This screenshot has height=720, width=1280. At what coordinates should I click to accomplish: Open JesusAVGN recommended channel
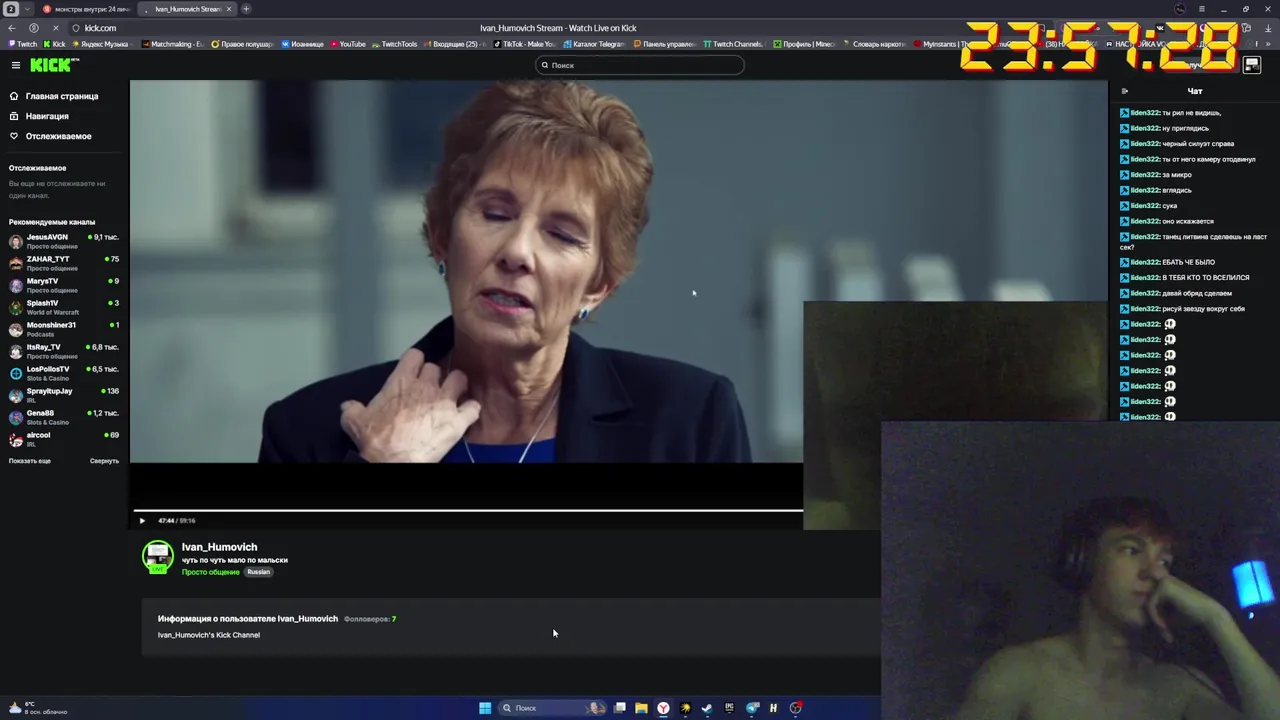tap(64, 241)
